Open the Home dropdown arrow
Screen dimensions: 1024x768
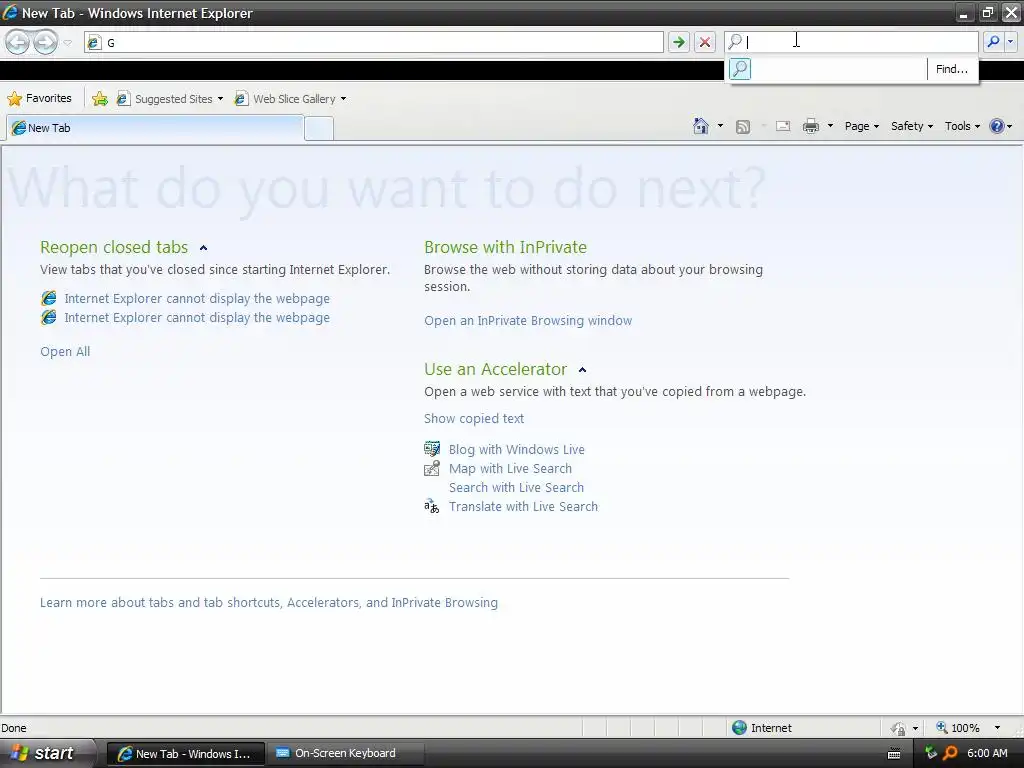[x=720, y=126]
